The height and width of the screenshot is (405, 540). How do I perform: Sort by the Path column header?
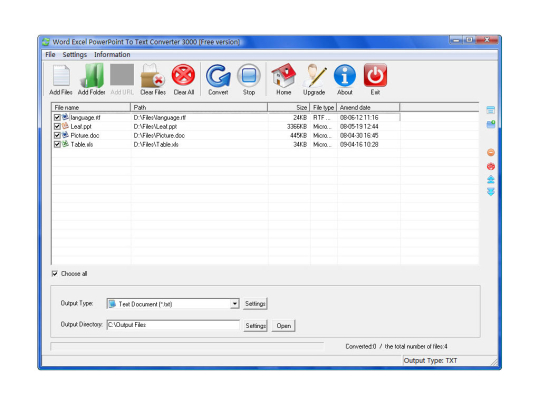[199, 107]
